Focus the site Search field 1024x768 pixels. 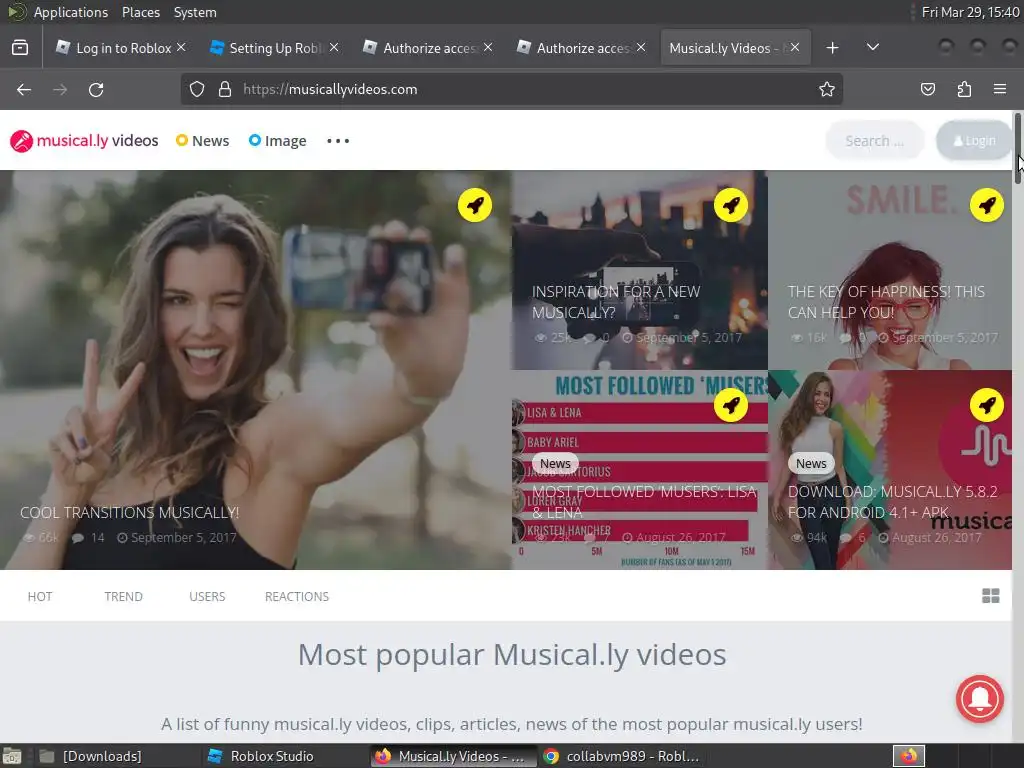pos(874,140)
